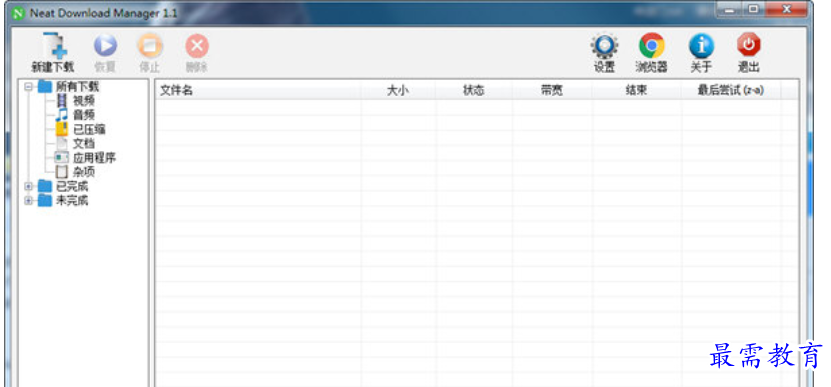Select the 应用程序 applications category

(85, 157)
